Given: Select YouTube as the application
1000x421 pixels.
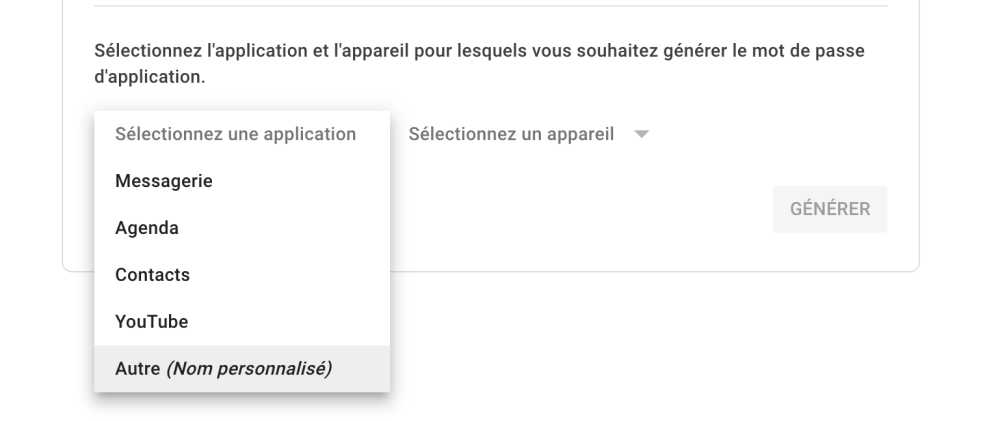Looking at the screenshot, I should [x=152, y=321].
